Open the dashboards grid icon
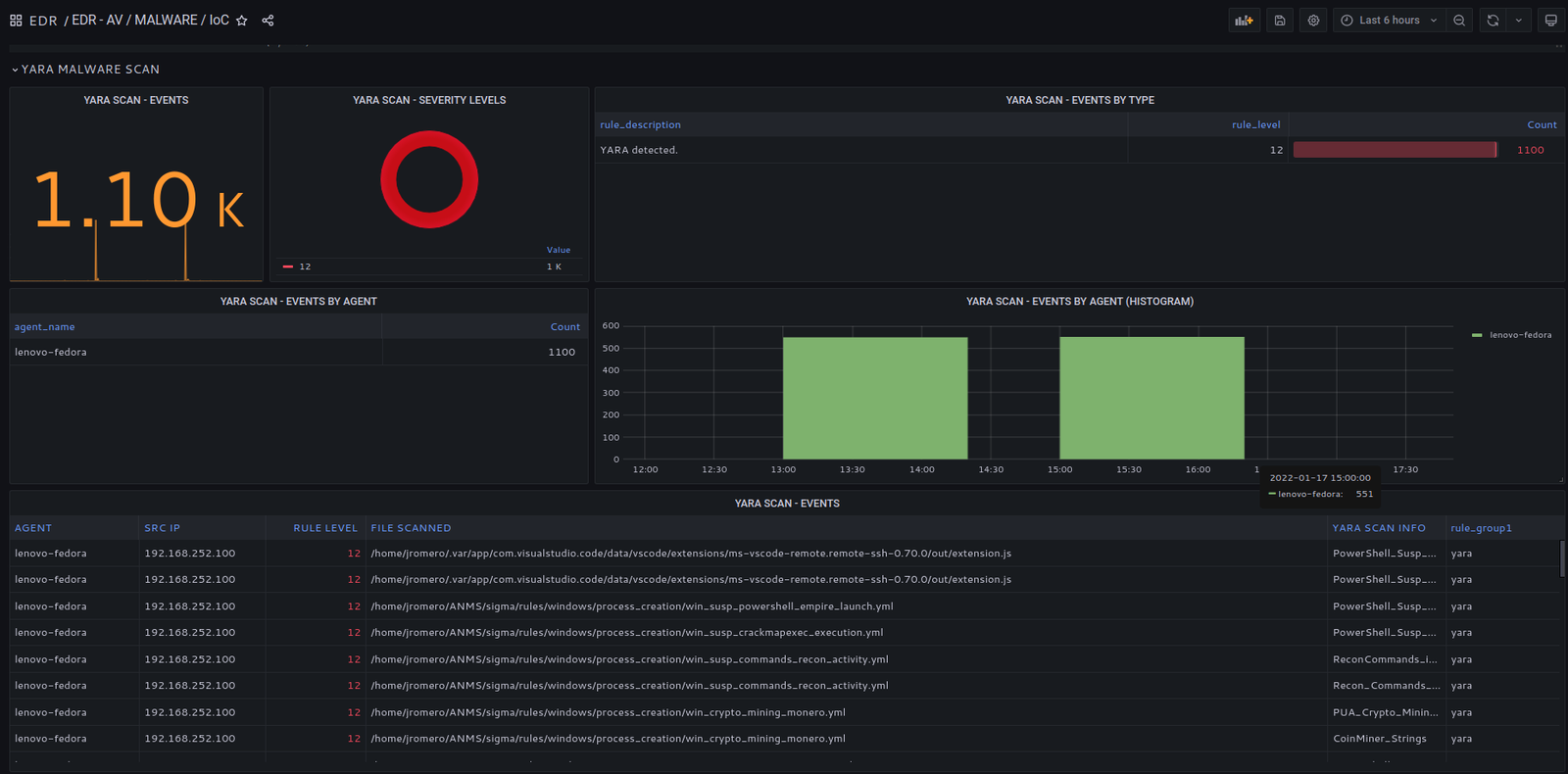Image resolution: width=1568 pixels, height=774 pixels. [x=16, y=21]
